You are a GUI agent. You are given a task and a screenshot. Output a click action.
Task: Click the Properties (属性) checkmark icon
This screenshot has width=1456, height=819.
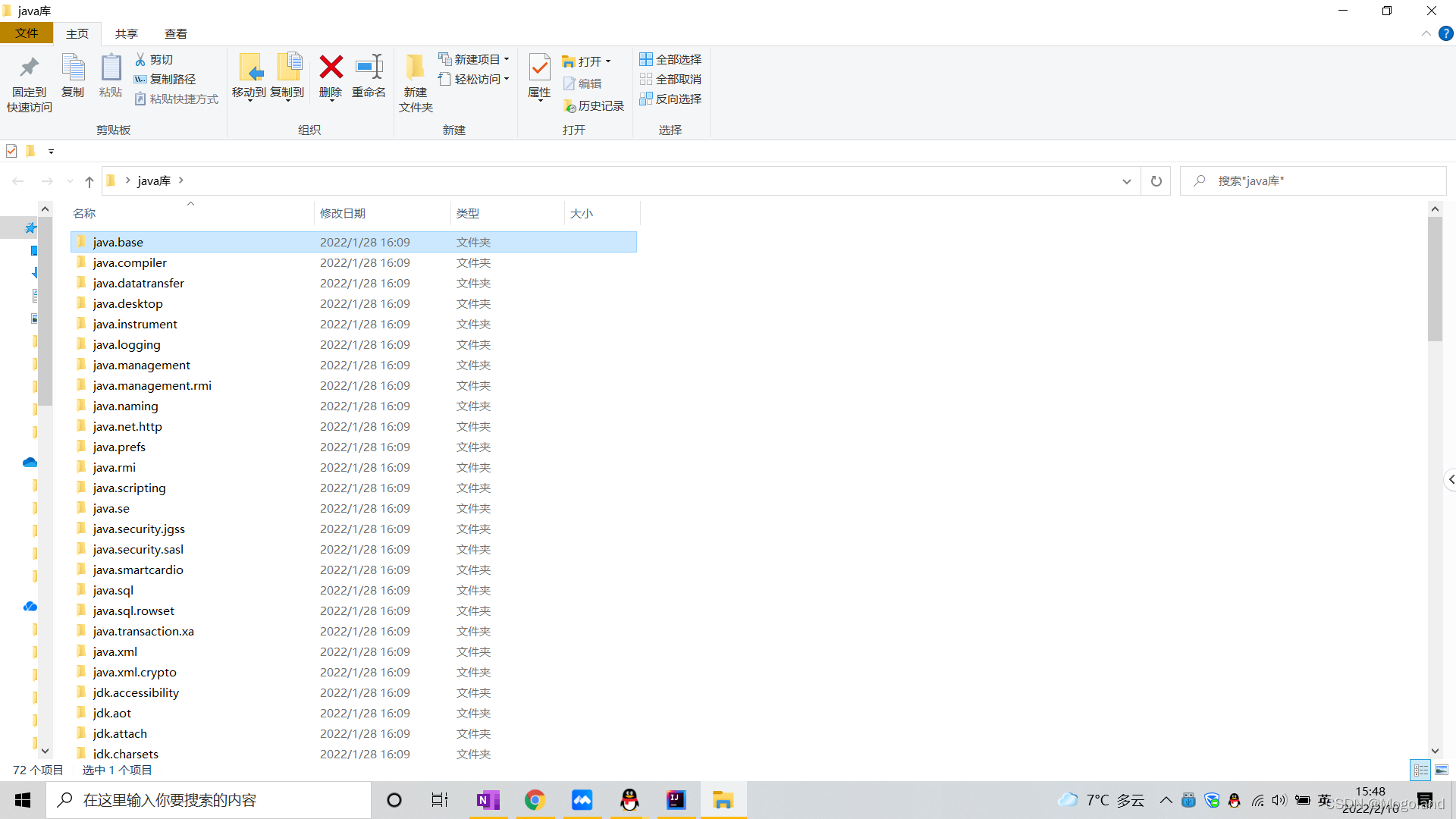point(539,68)
